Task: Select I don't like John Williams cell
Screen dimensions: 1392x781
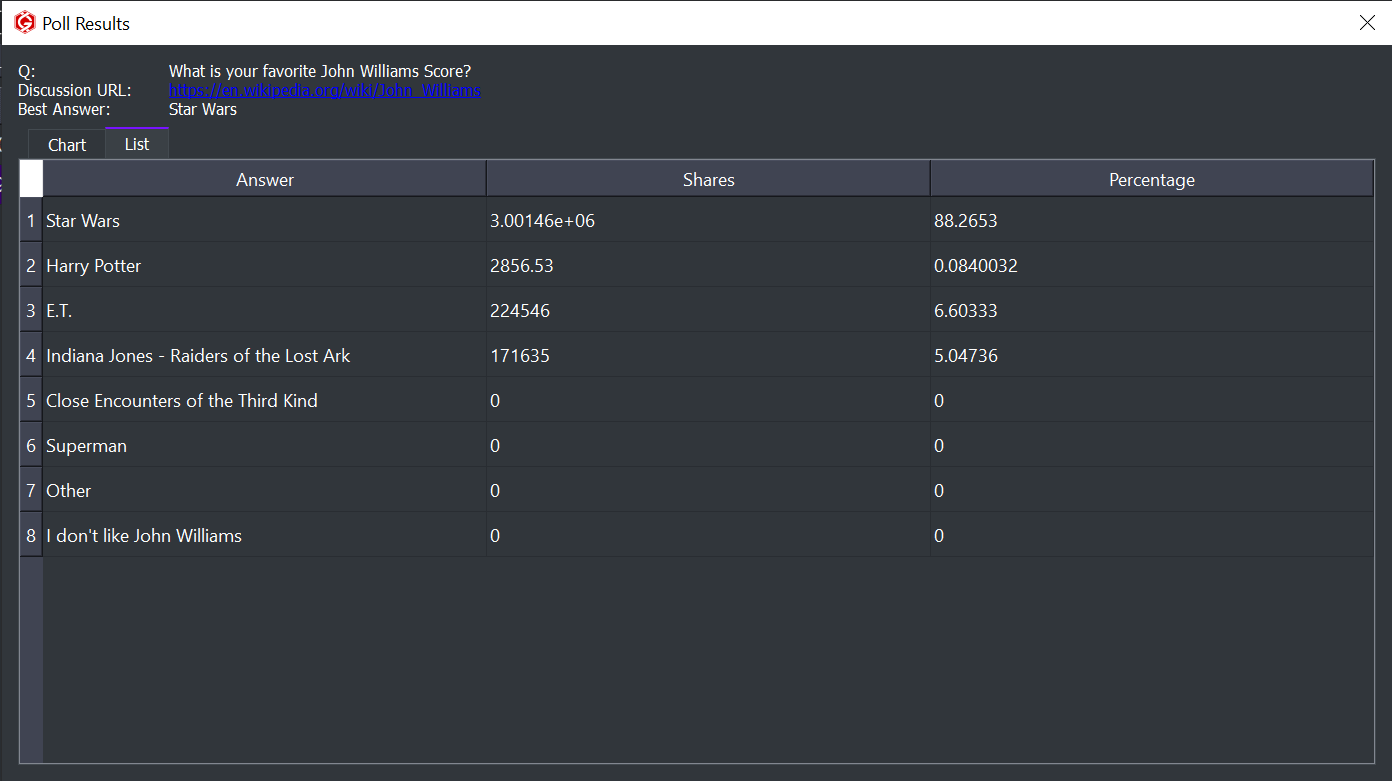Action: click(x=265, y=535)
